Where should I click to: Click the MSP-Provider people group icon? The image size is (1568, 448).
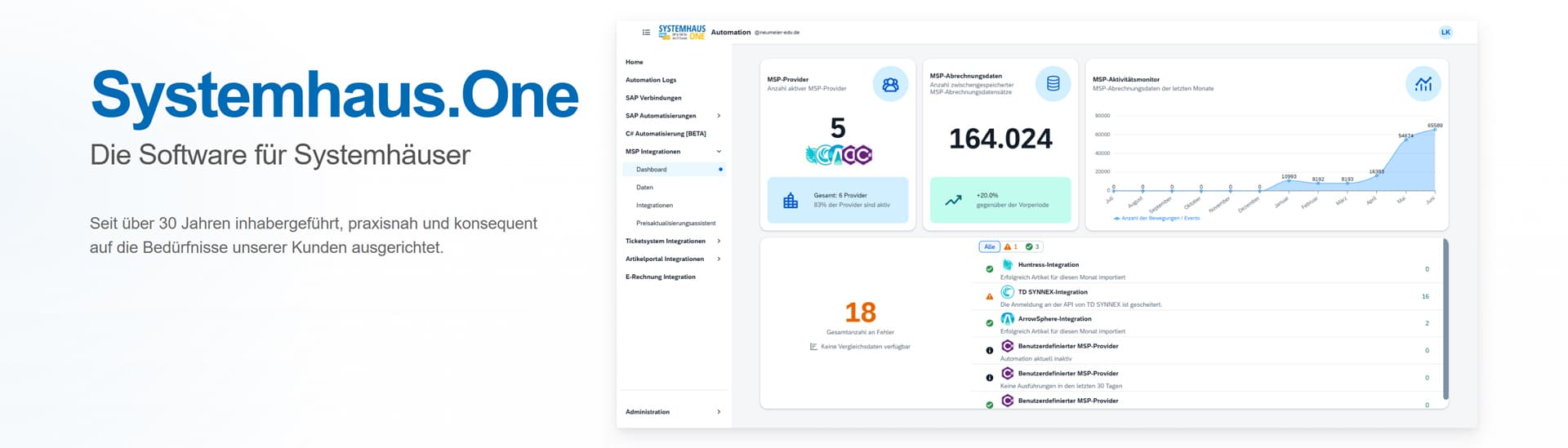[x=890, y=84]
